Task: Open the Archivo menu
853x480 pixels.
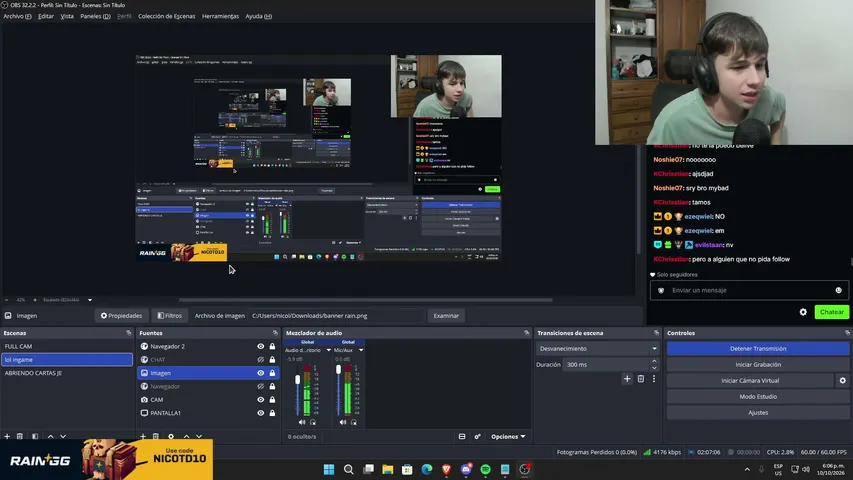Action: point(17,16)
